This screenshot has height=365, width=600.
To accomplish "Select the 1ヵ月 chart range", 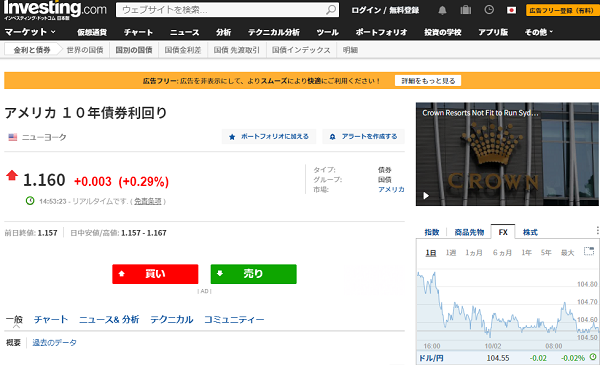I will [x=474, y=253].
